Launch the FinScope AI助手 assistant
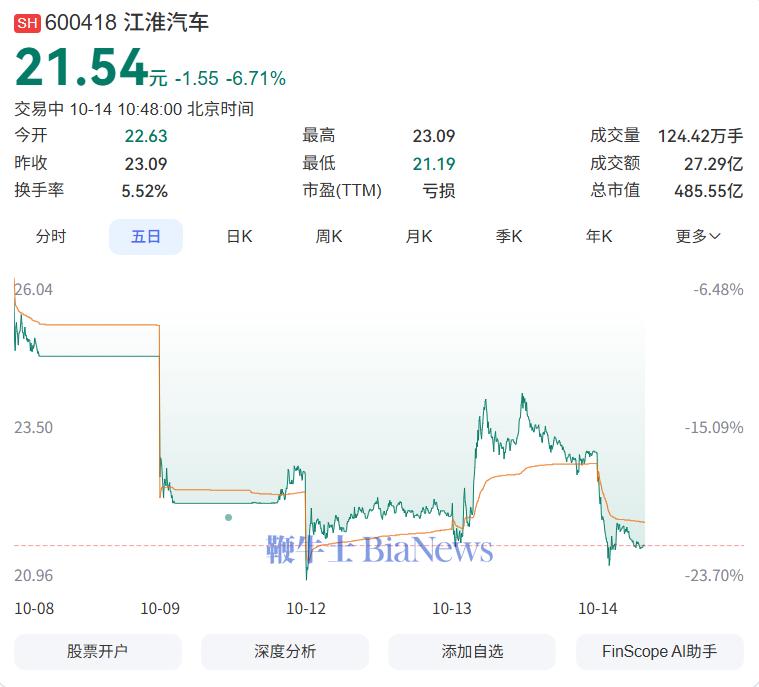 pyautogui.click(x=659, y=651)
